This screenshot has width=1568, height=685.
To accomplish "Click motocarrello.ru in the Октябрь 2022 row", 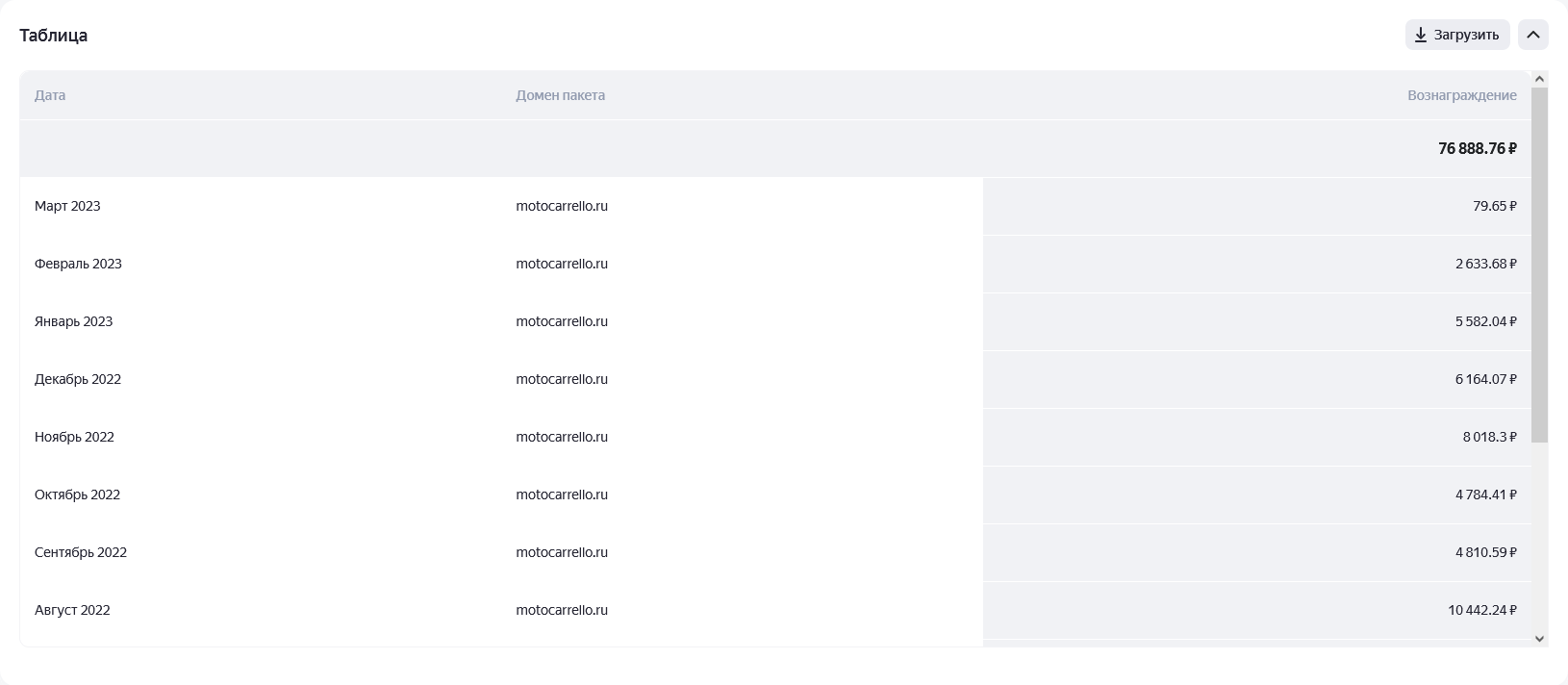I will [x=562, y=495].
